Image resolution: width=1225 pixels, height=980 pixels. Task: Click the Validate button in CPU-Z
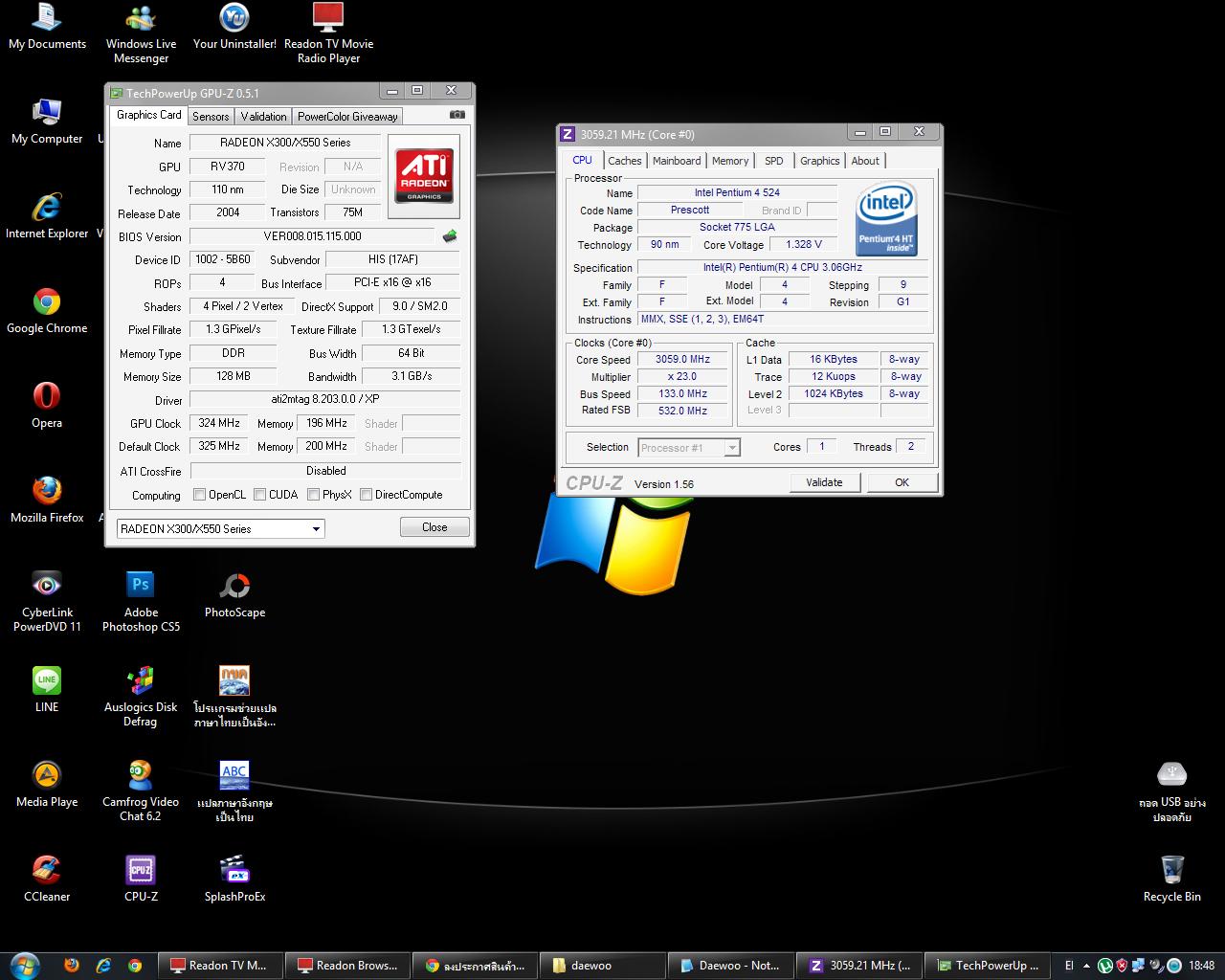click(x=824, y=482)
